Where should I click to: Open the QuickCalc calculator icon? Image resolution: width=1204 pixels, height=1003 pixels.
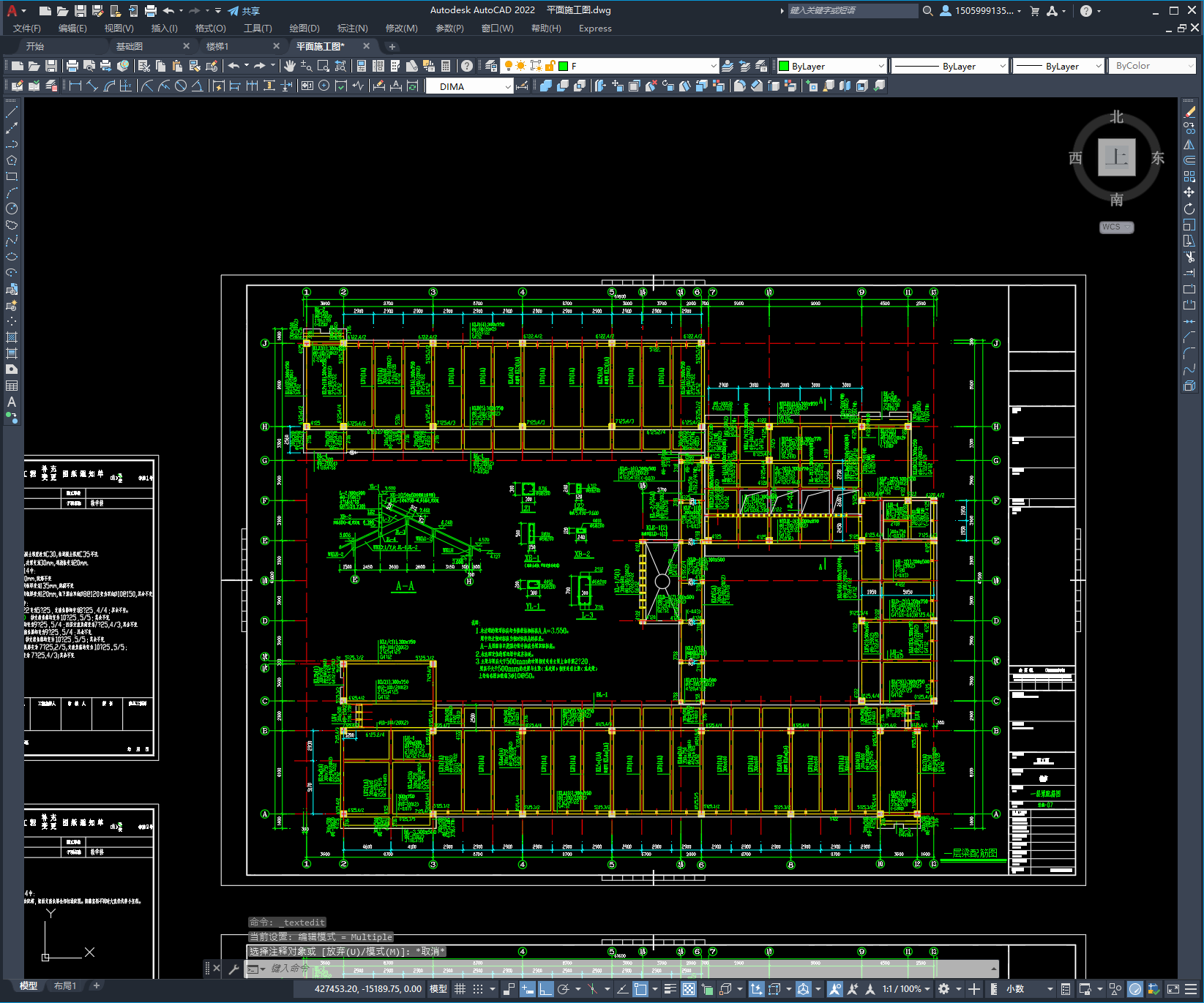[x=446, y=66]
